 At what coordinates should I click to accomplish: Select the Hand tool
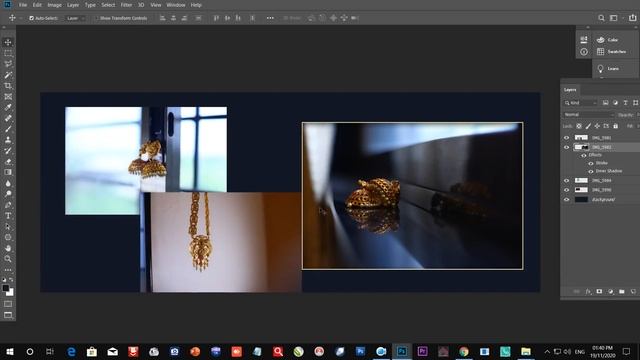coord(8,248)
